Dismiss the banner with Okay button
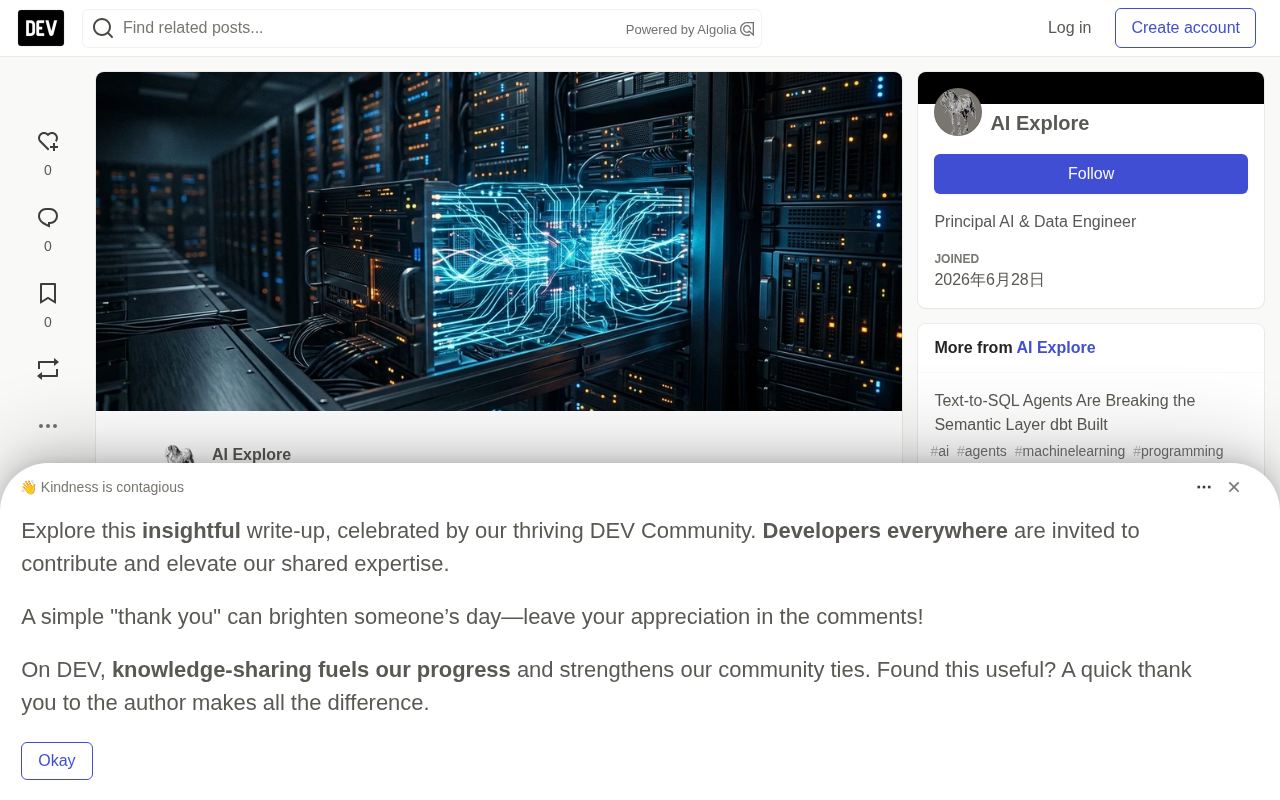1280x800 pixels. pyautogui.click(x=57, y=761)
